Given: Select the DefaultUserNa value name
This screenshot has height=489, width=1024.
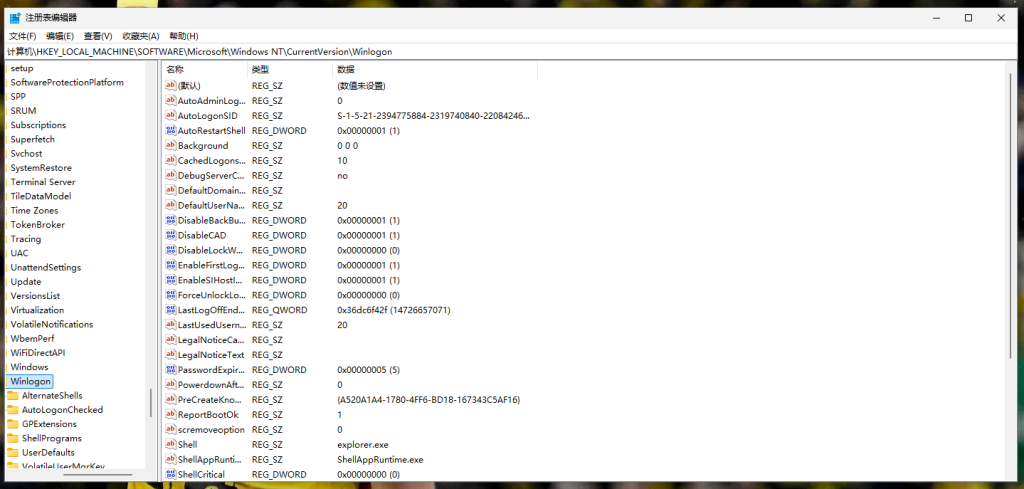Looking at the screenshot, I should [212, 206].
